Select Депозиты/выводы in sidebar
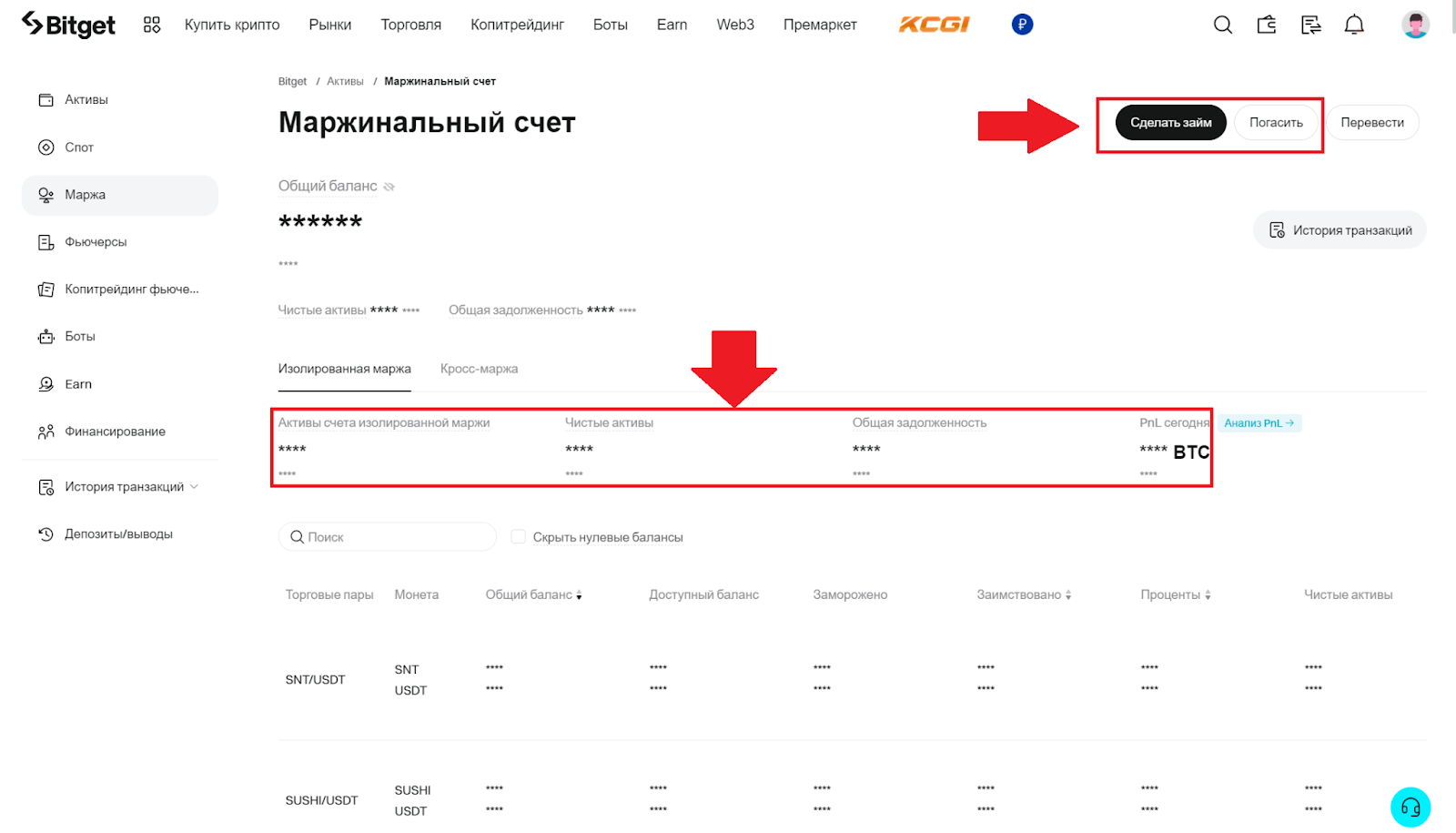Image resolution: width=1456 pixels, height=833 pixels. coord(120,534)
